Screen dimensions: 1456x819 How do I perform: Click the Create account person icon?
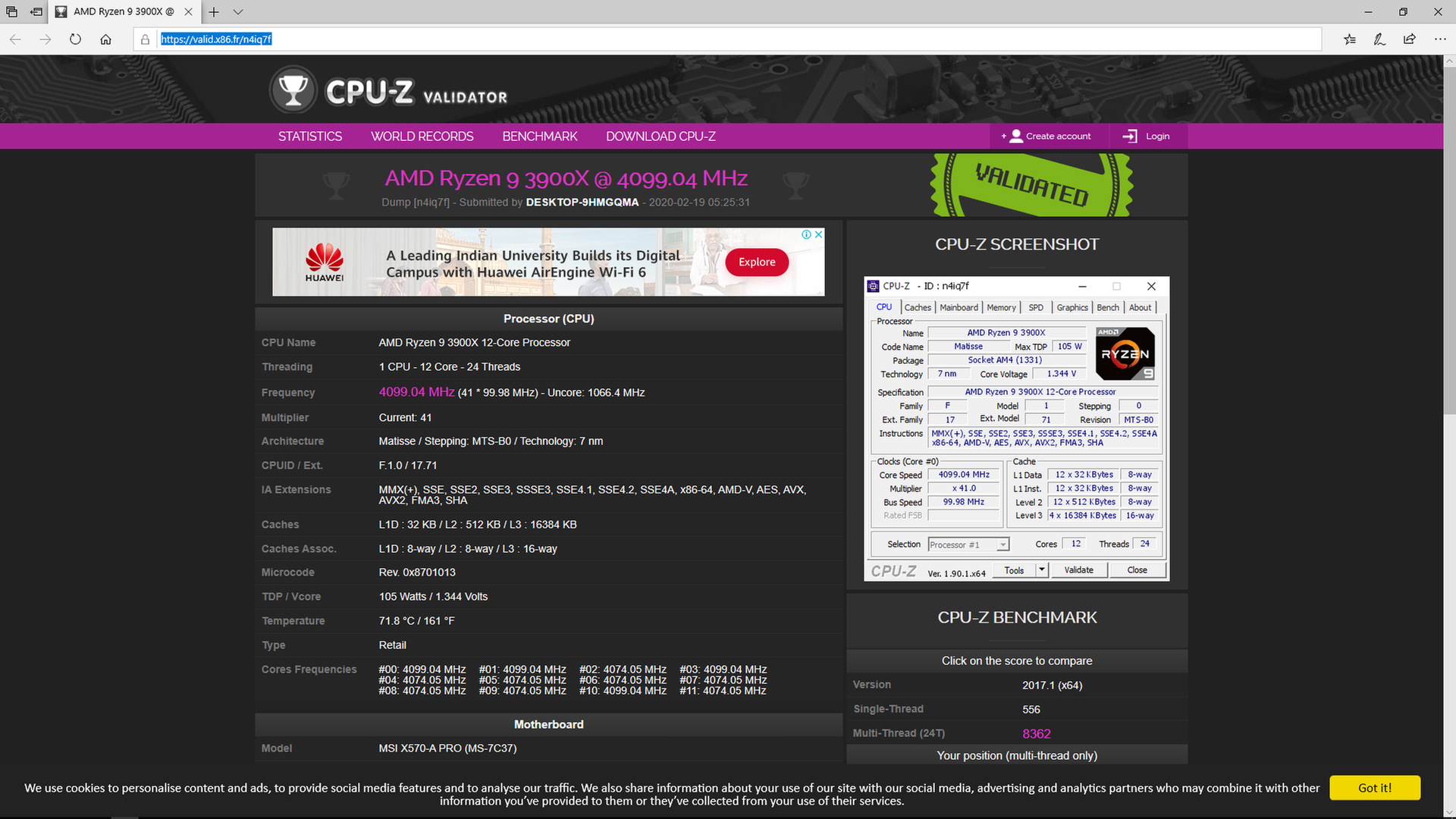click(1016, 136)
